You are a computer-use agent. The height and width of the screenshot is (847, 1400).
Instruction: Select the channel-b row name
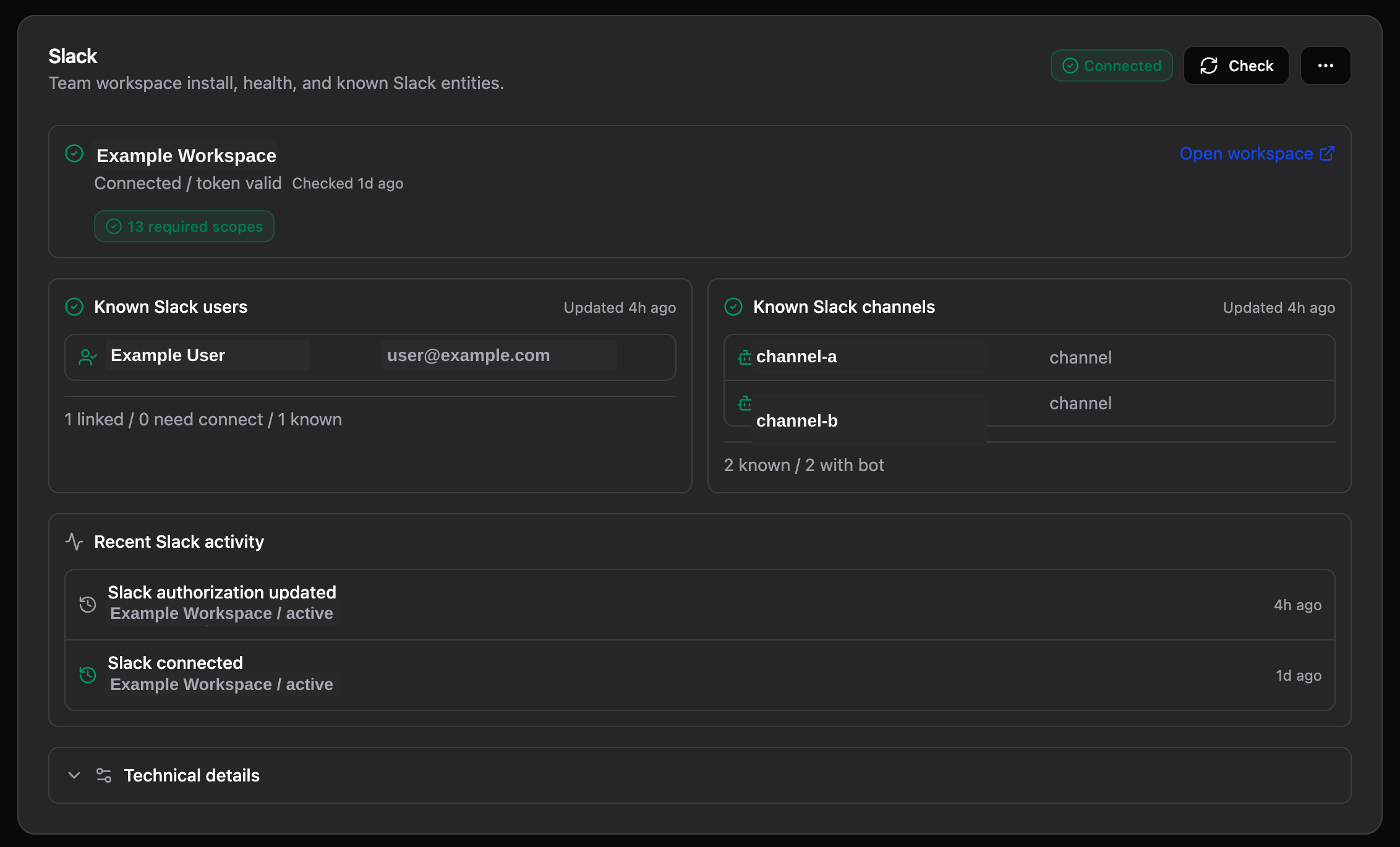tap(796, 420)
